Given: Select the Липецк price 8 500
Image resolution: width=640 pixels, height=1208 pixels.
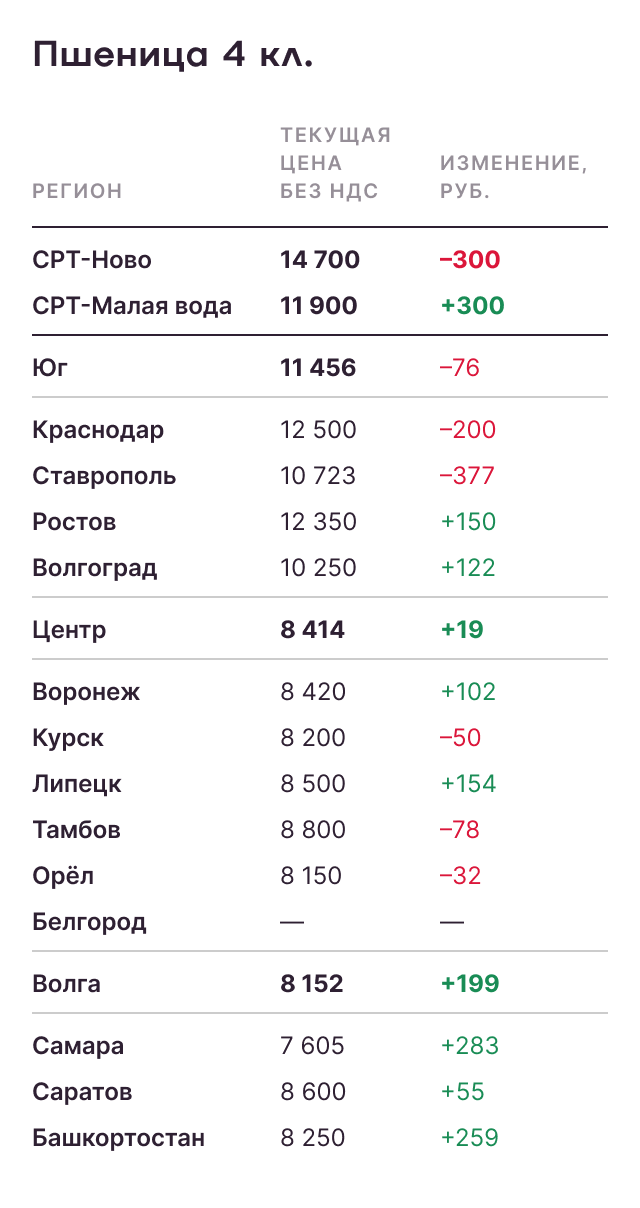Looking at the screenshot, I should 313,784.
